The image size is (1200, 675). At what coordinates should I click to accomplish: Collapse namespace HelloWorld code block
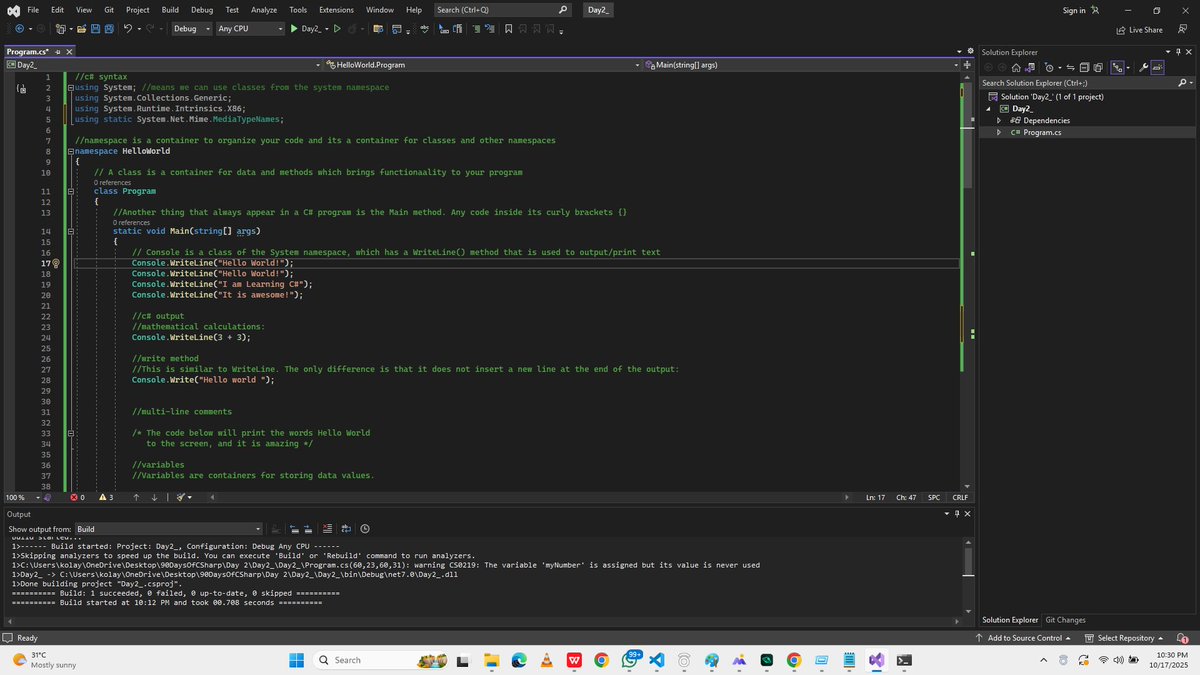70,150
